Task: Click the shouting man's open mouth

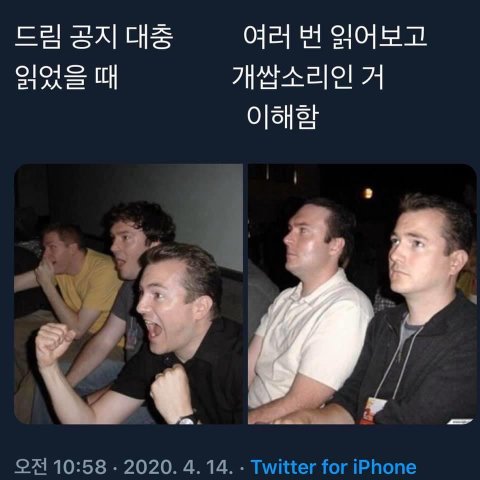Action: pyautogui.click(x=154, y=330)
